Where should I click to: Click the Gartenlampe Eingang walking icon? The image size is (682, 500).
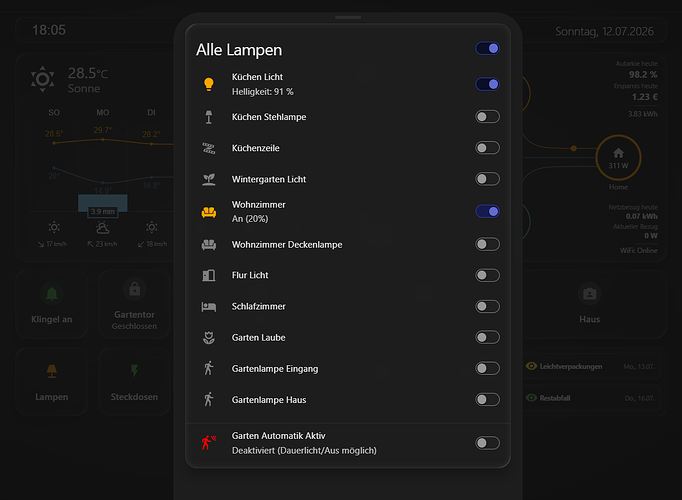[209, 368]
